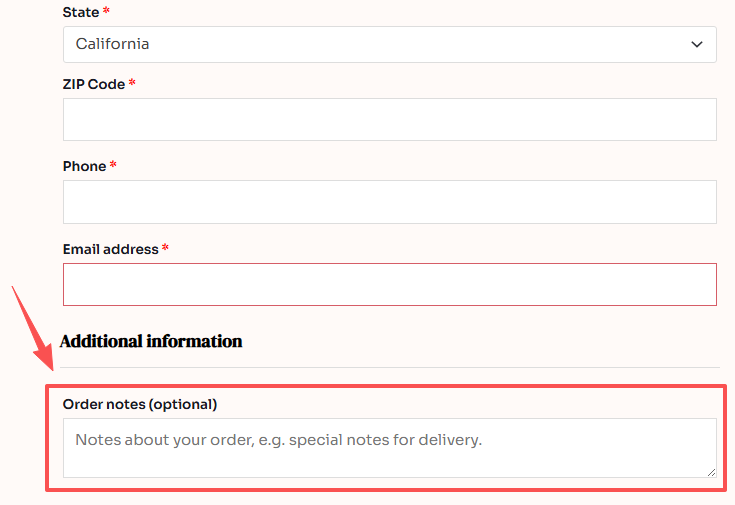
Task: Click the Order notes (optional) label
Action: coord(140,404)
